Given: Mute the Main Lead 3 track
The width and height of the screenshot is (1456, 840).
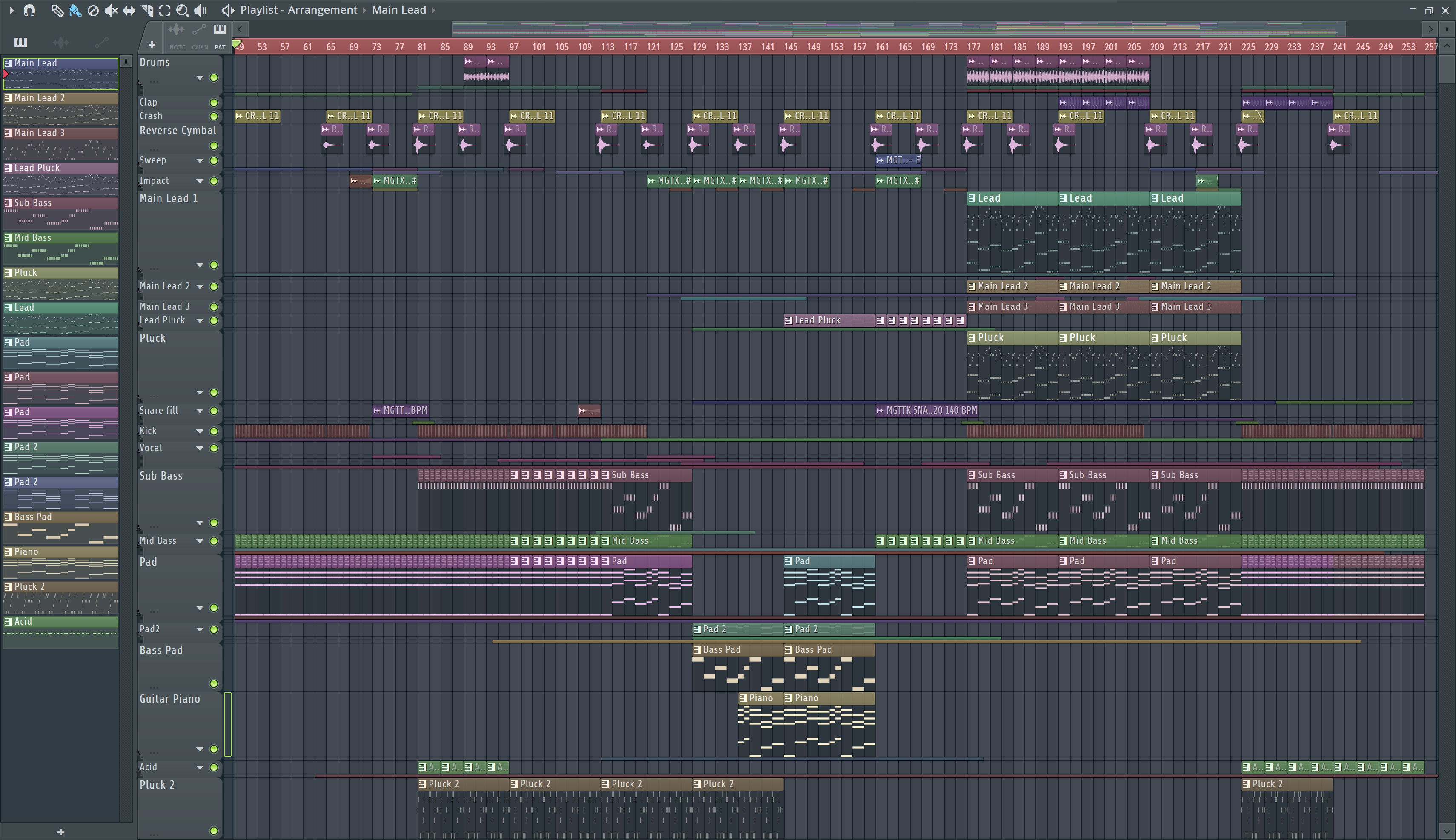Looking at the screenshot, I should 214,307.
